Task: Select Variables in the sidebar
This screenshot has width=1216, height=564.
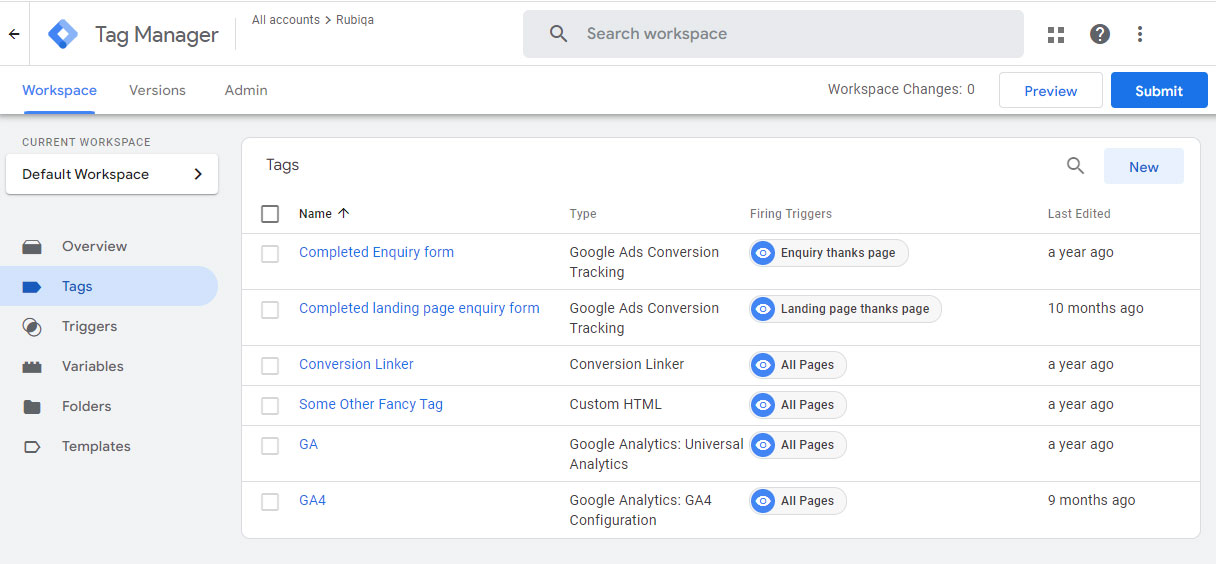Action: click(x=109, y=366)
